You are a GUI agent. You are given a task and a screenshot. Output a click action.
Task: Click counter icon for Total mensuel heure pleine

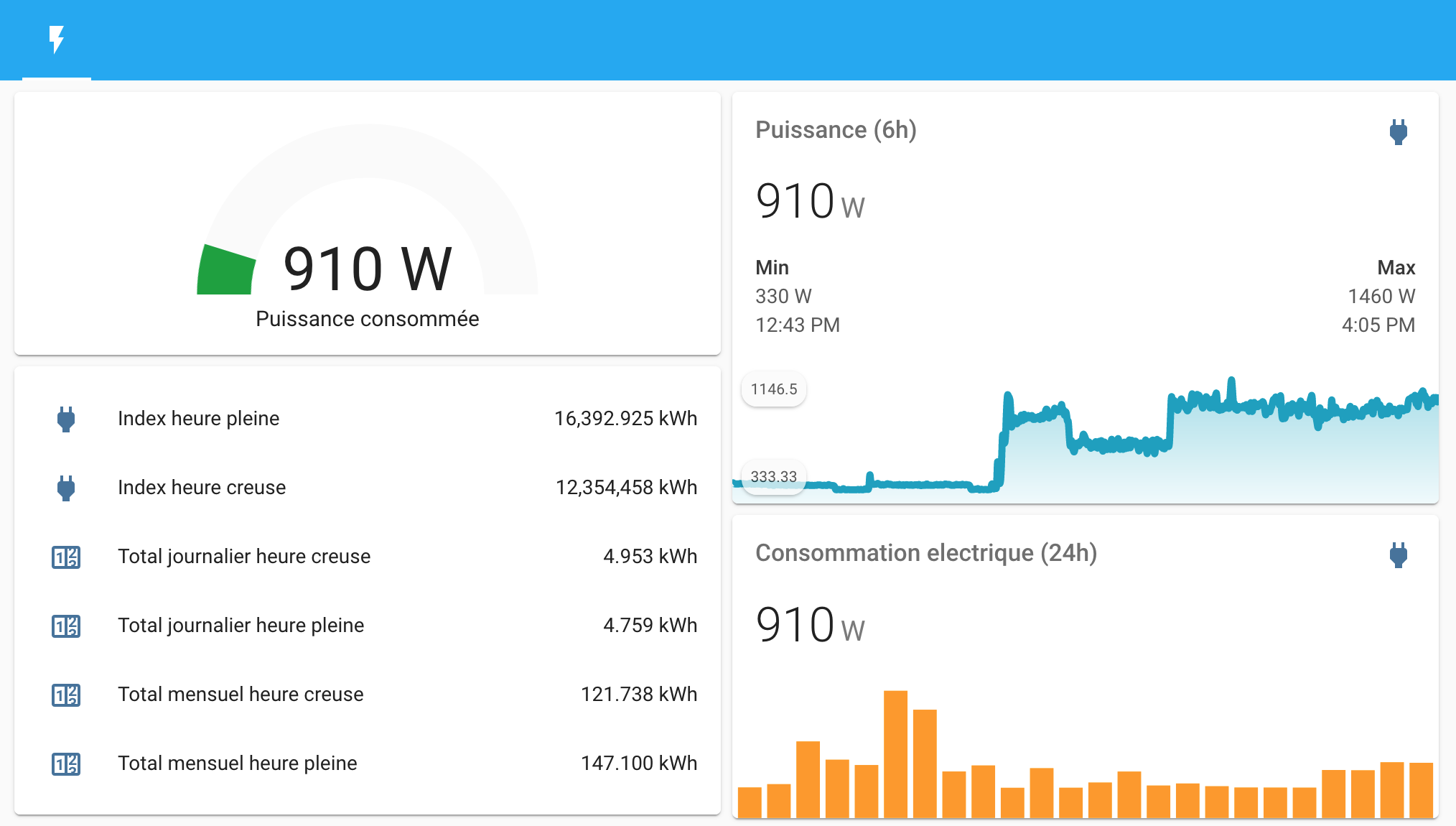[x=66, y=764]
